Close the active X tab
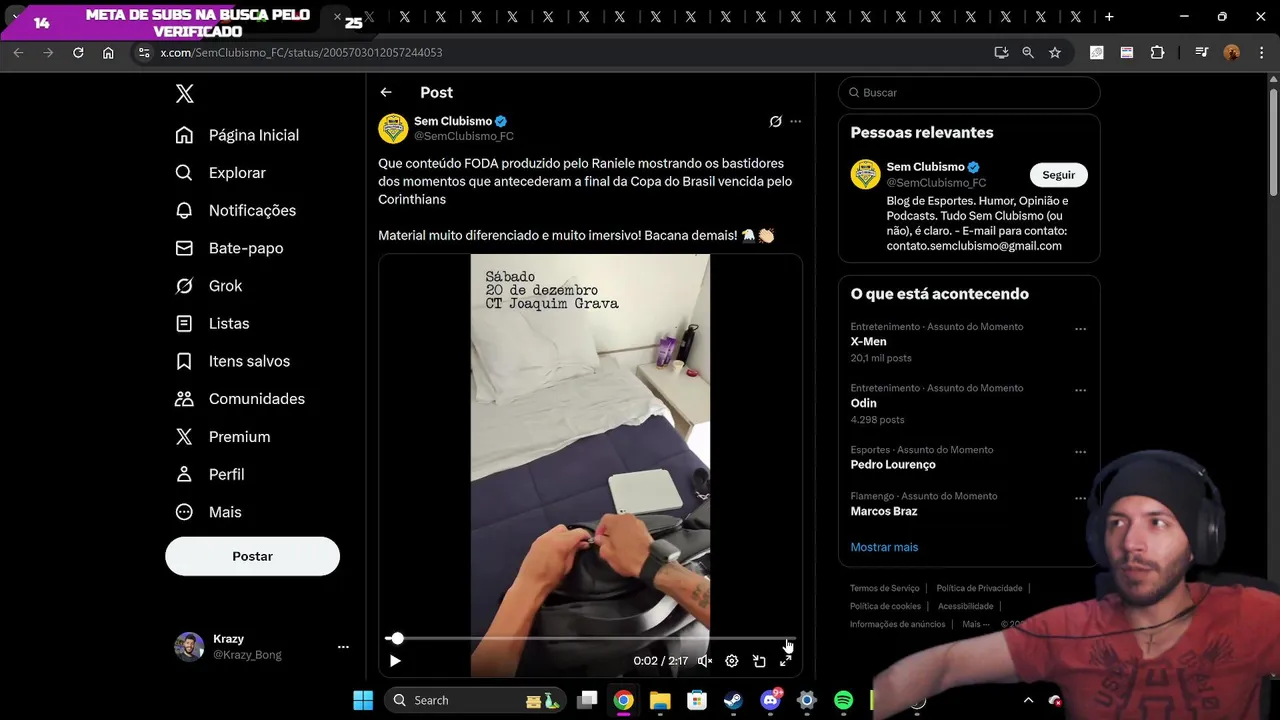The height and width of the screenshot is (720, 1280). pyautogui.click(x=337, y=17)
